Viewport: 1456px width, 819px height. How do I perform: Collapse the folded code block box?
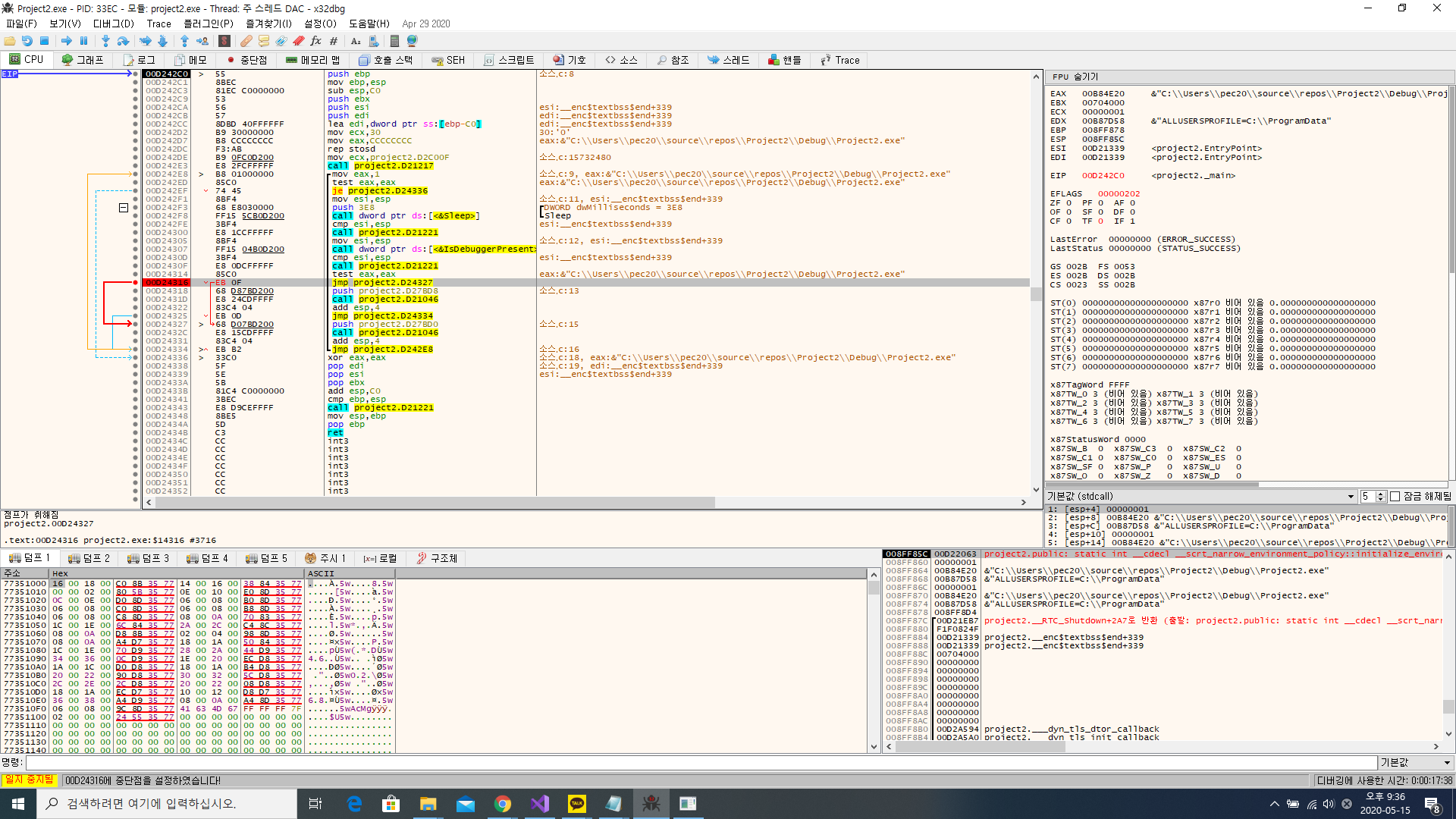pos(124,207)
